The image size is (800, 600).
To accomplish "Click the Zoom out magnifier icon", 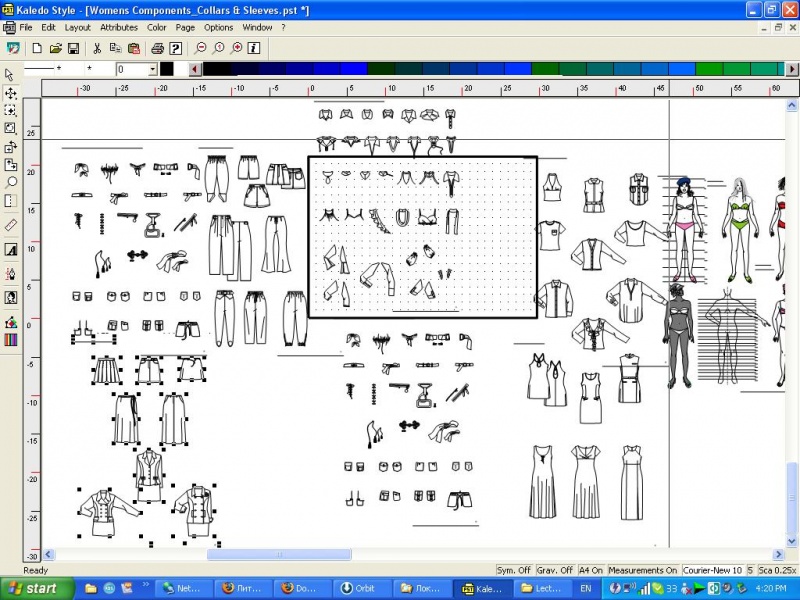I will [x=201, y=48].
